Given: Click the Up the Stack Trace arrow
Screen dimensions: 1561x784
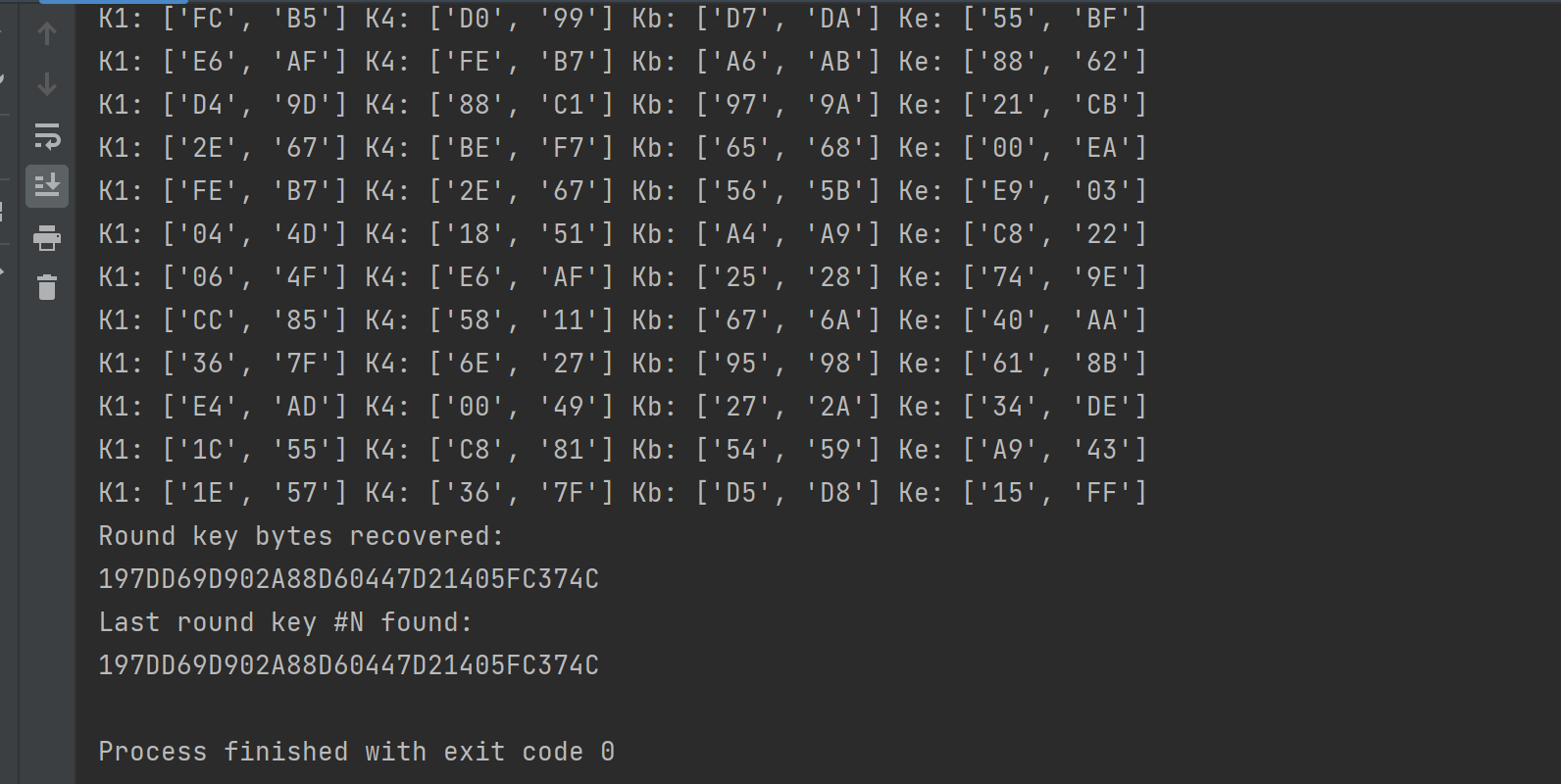Looking at the screenshot, I should [46, 34].
